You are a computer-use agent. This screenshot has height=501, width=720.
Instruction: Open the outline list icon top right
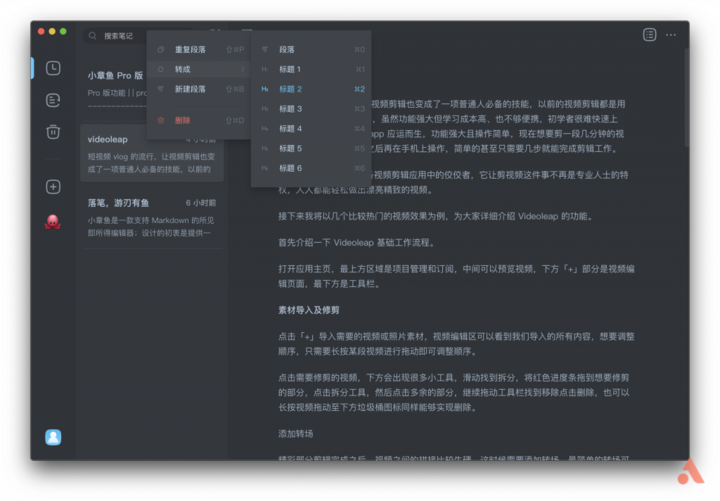pos(649,35)
